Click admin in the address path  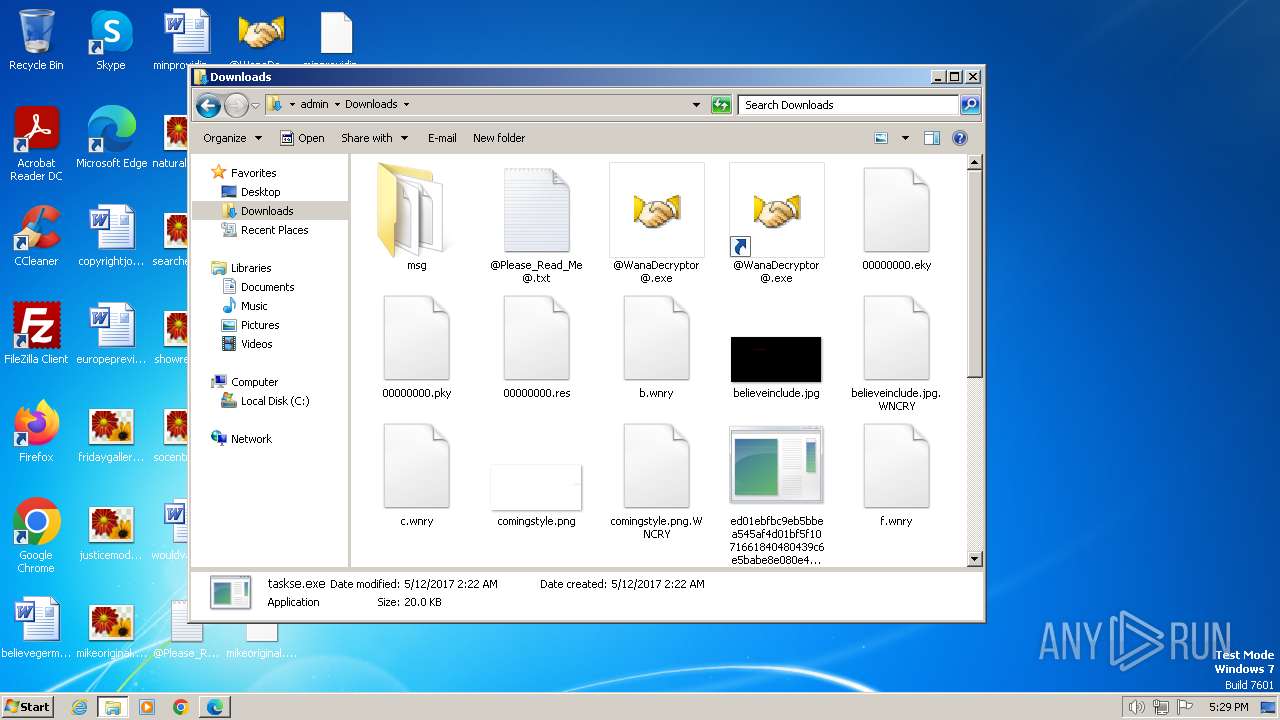(314, 104)
